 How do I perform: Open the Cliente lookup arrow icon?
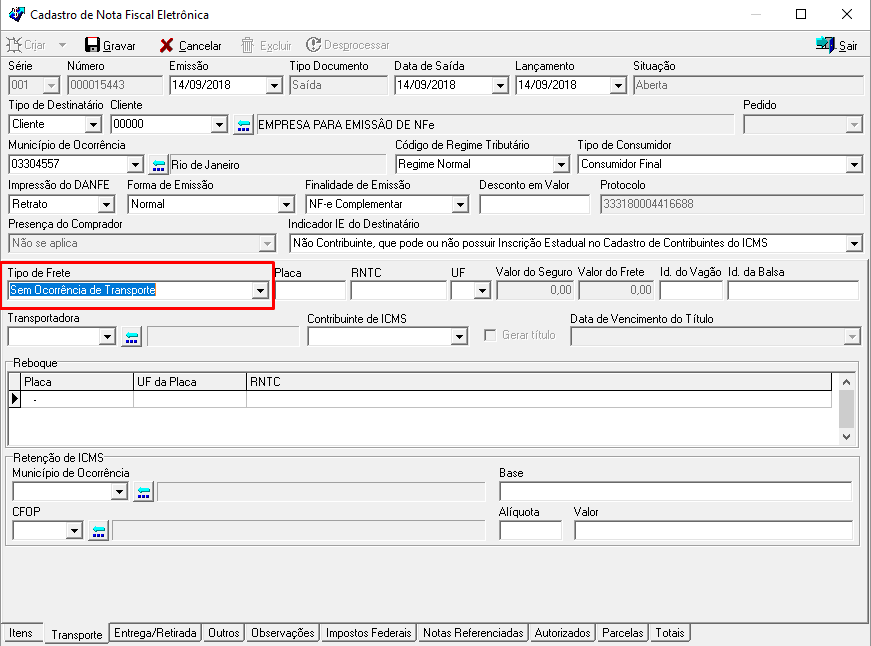coord(244,125)
